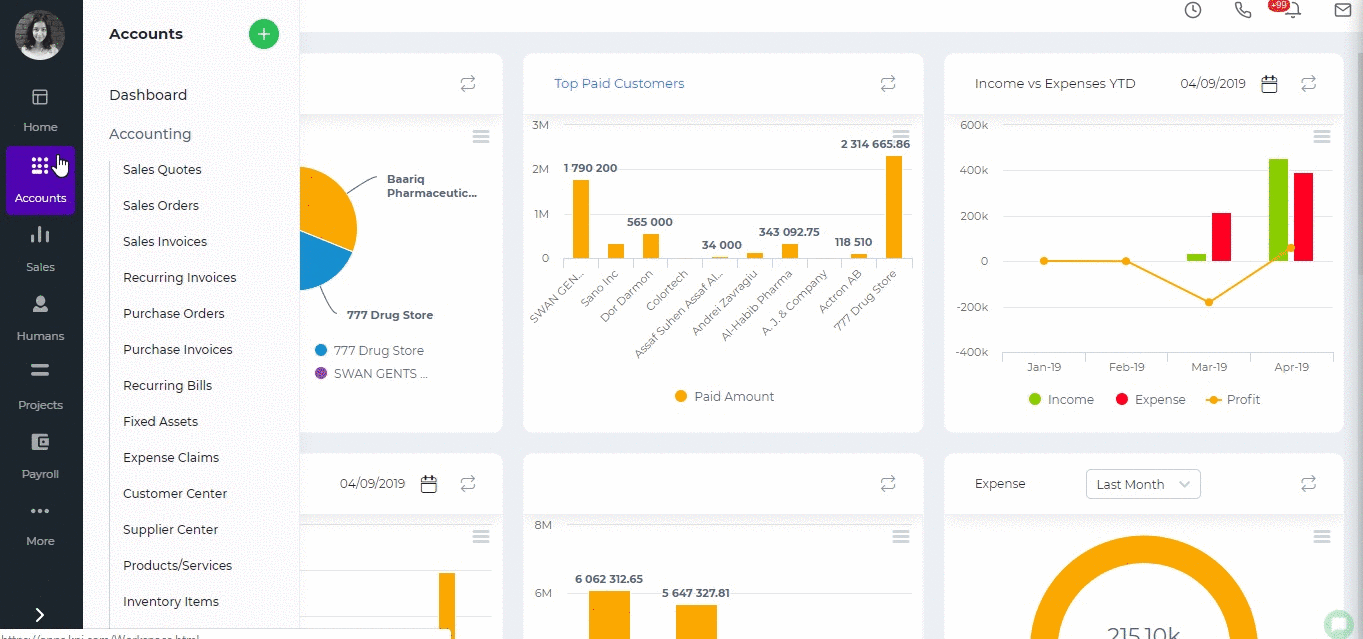Refresh the Top Paid Customers widget
Viewport: 1363px width, 639px height.
click(888, 84)
